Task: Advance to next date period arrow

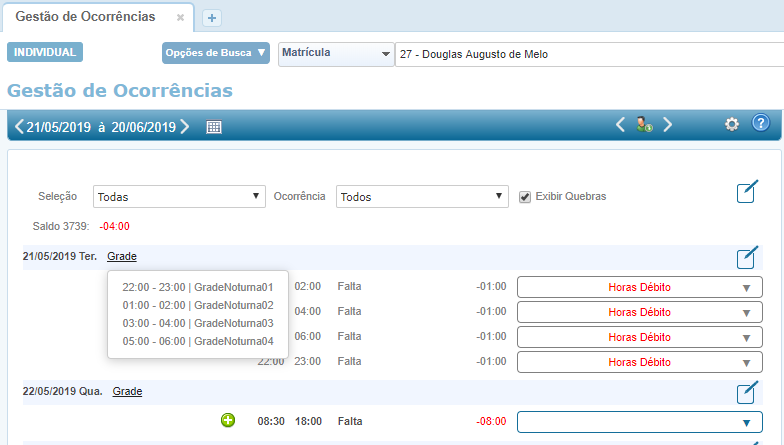Action: 185,127
